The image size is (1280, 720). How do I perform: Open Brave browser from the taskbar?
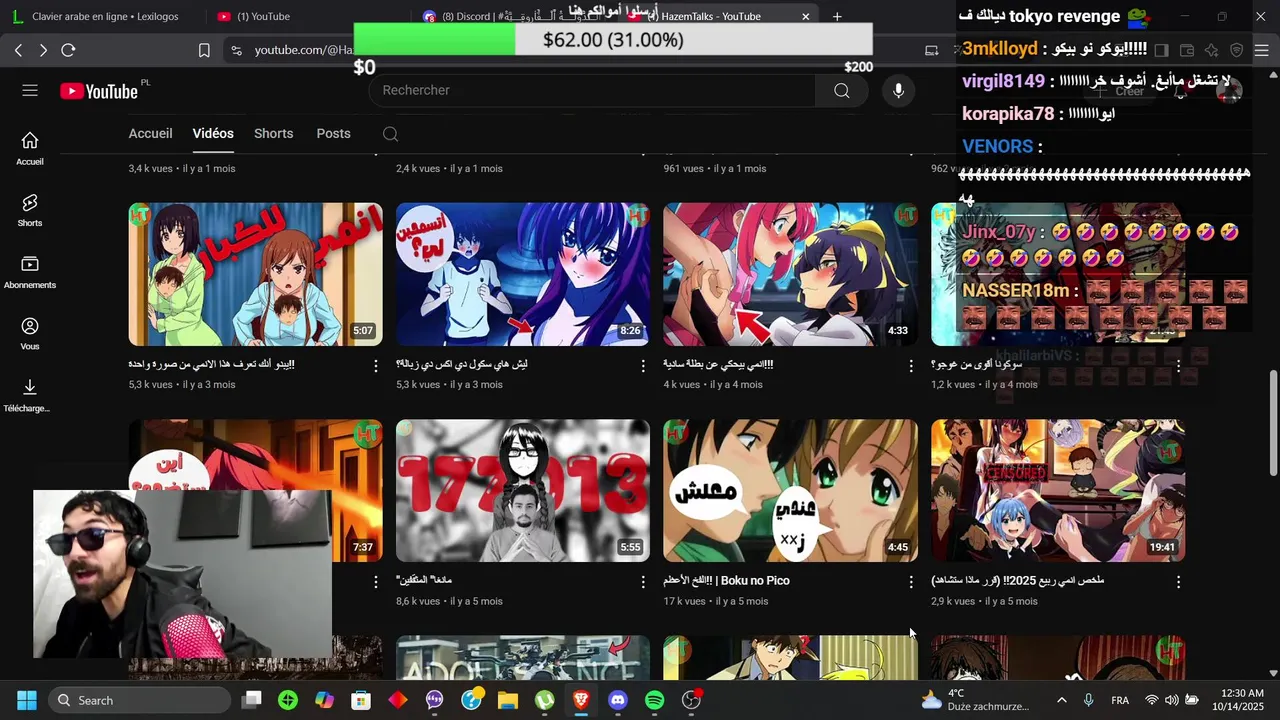pyautogui.click(x=581, y=700)
